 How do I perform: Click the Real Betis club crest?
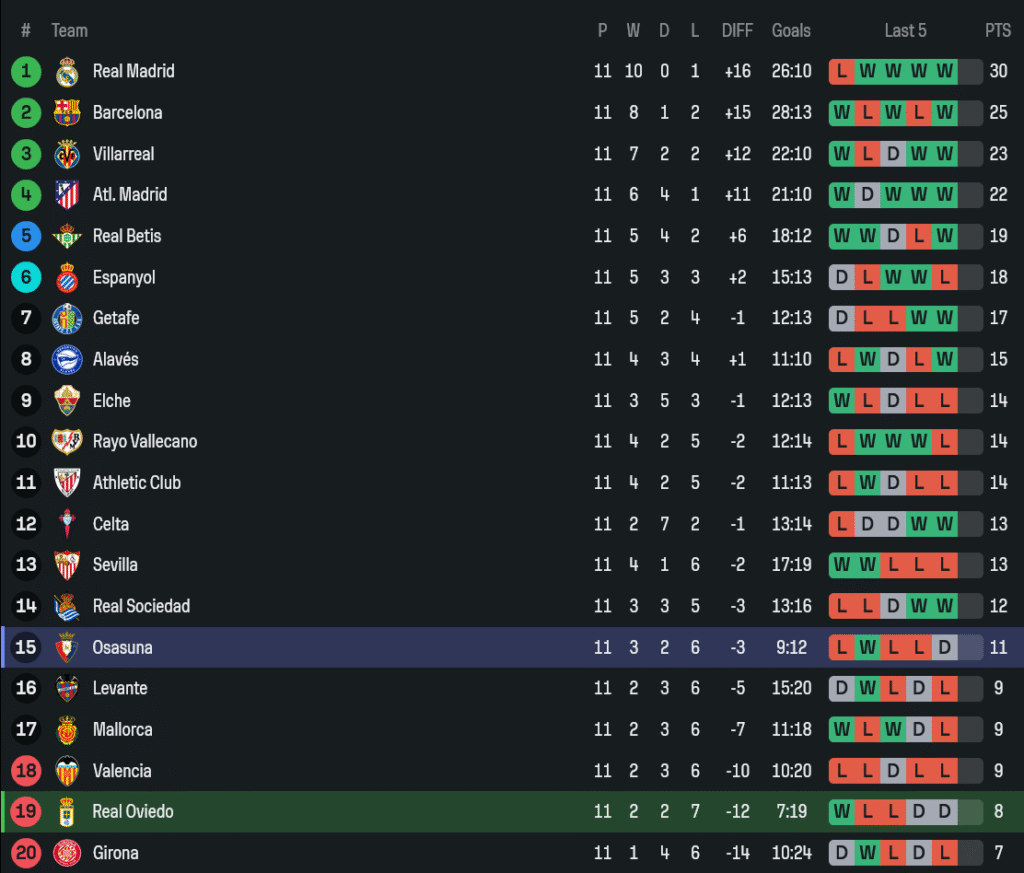(67, 236)
